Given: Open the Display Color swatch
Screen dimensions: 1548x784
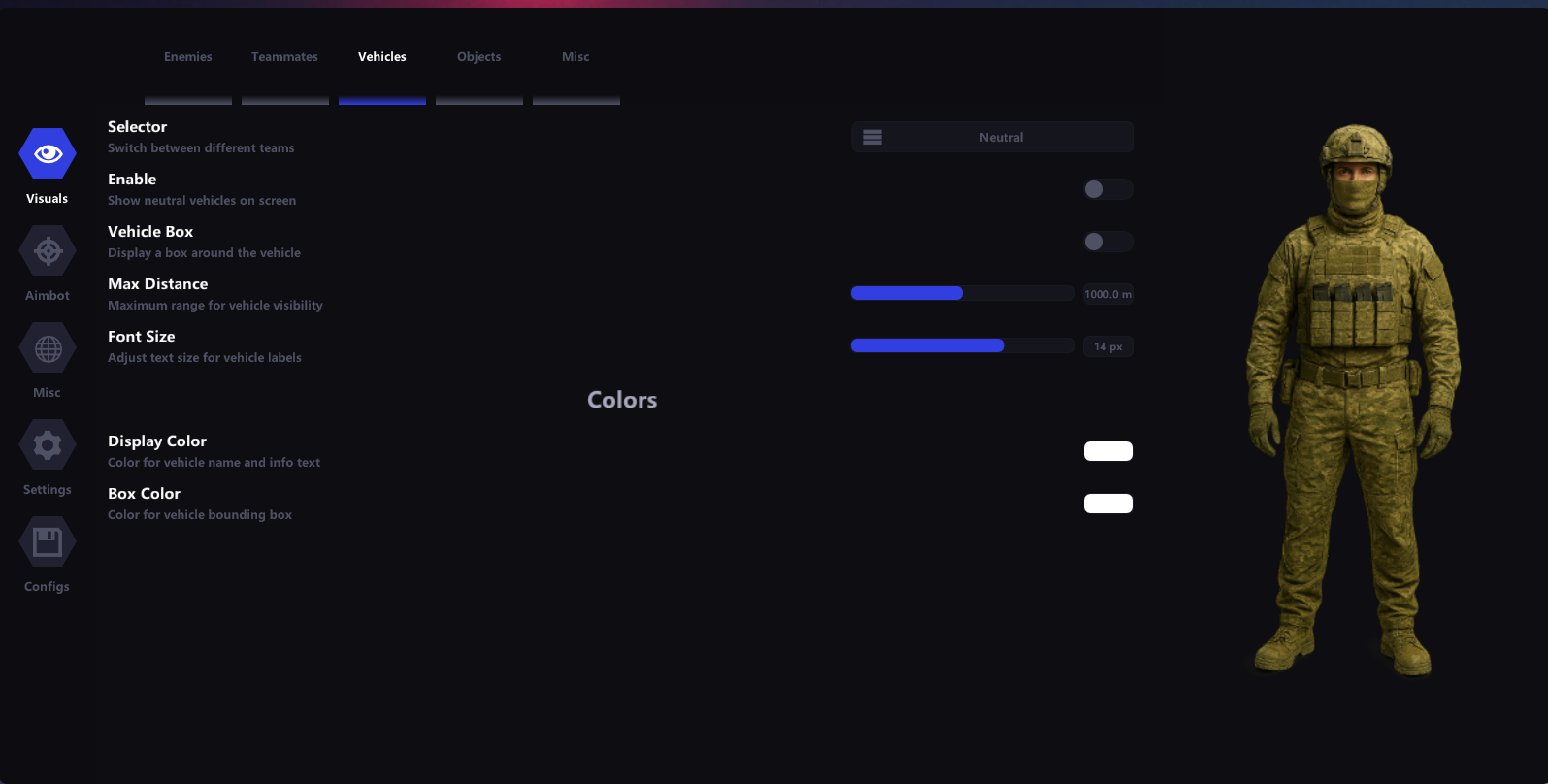Looking at the screenshot, I should click(x=1107, y=451).
